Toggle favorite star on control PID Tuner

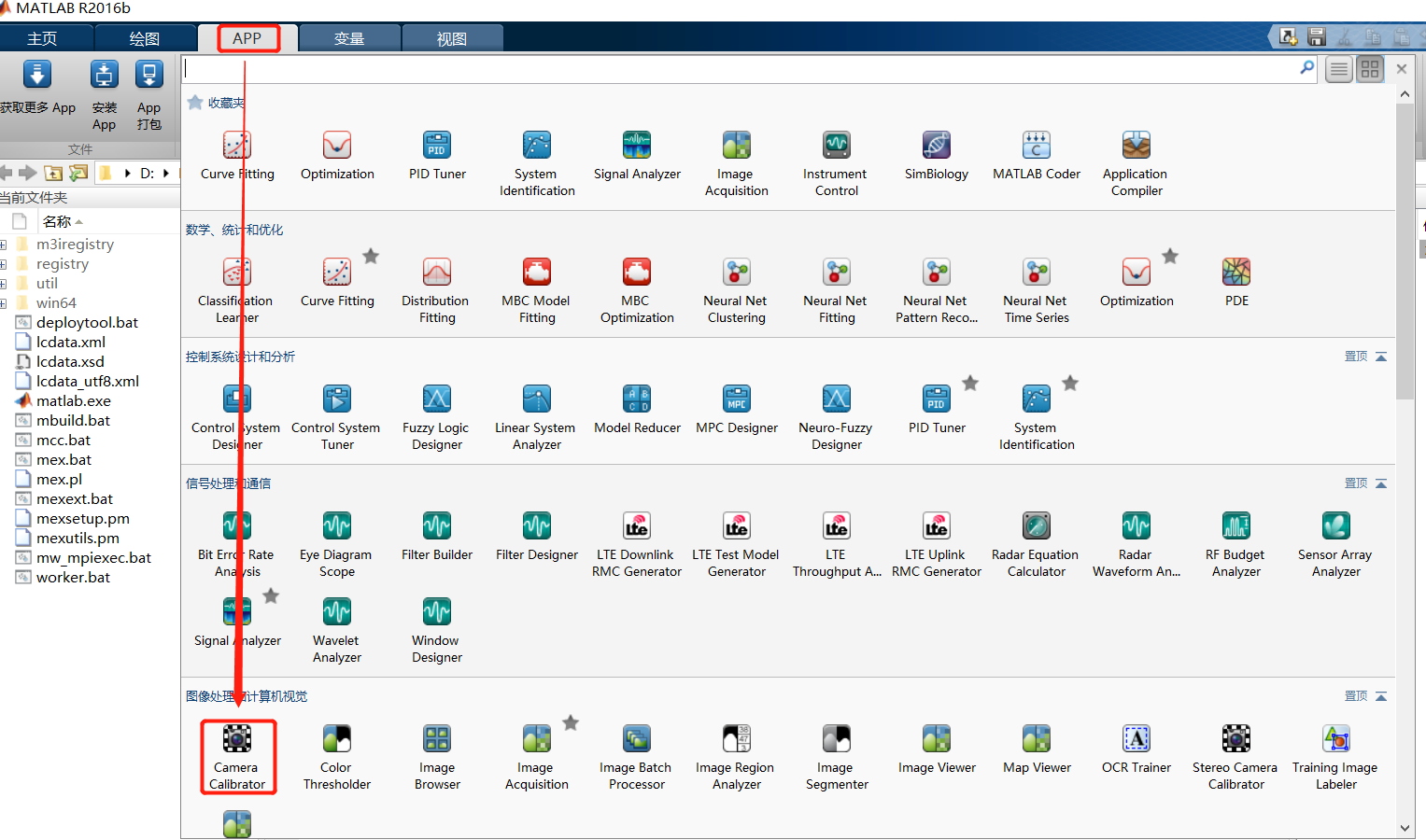point(970,384)
